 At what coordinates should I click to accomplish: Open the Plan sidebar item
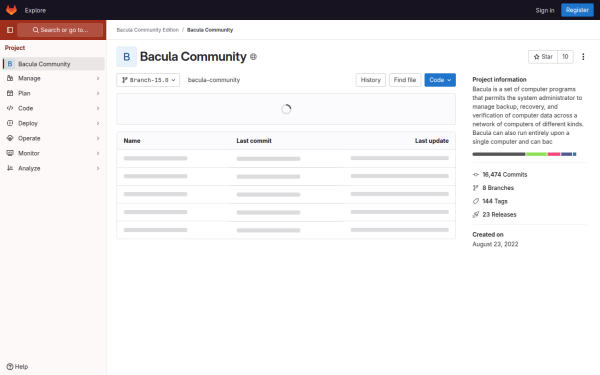[54, 93]
